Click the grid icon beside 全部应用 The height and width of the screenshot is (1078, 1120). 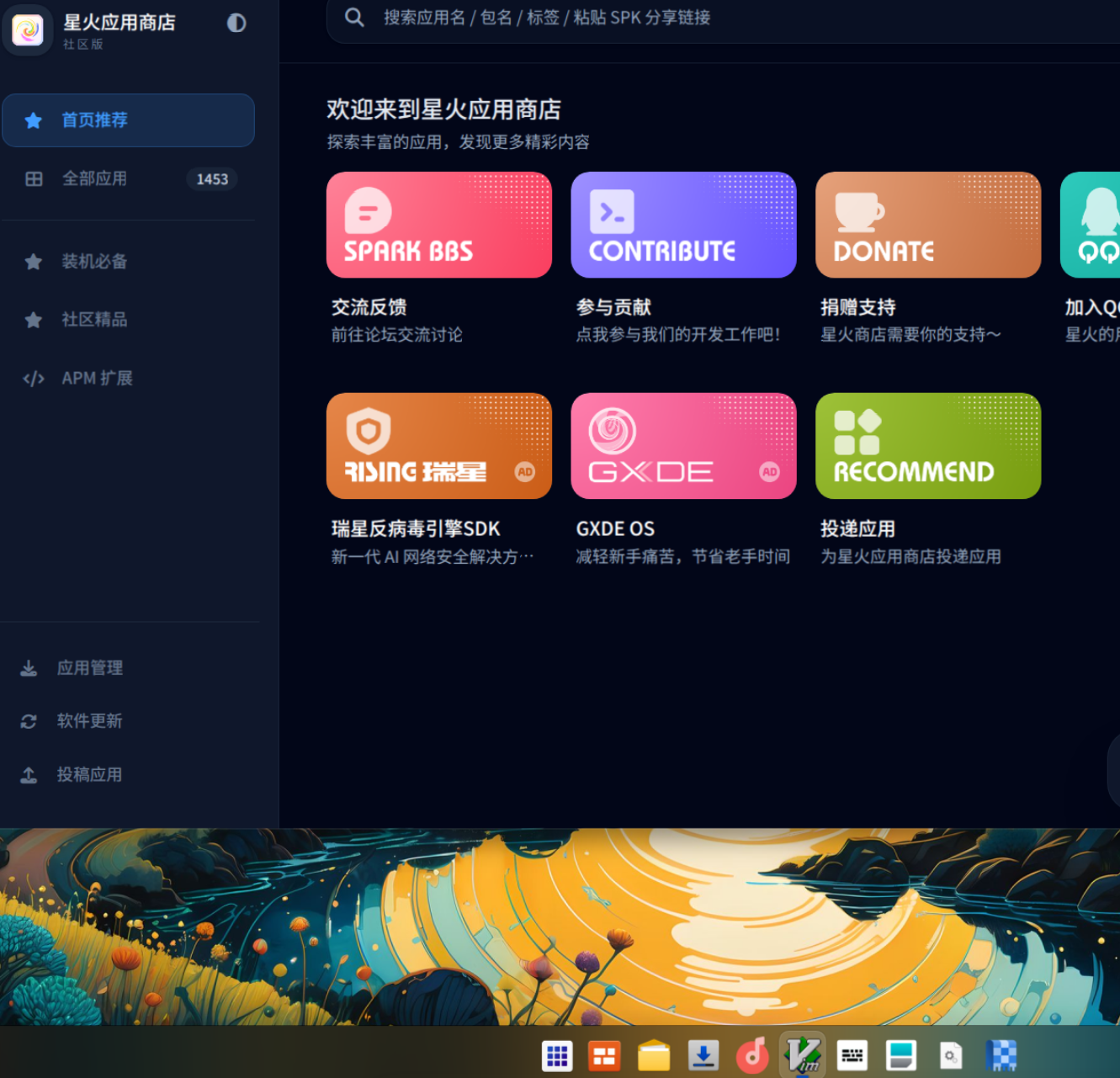click(34, 179)
